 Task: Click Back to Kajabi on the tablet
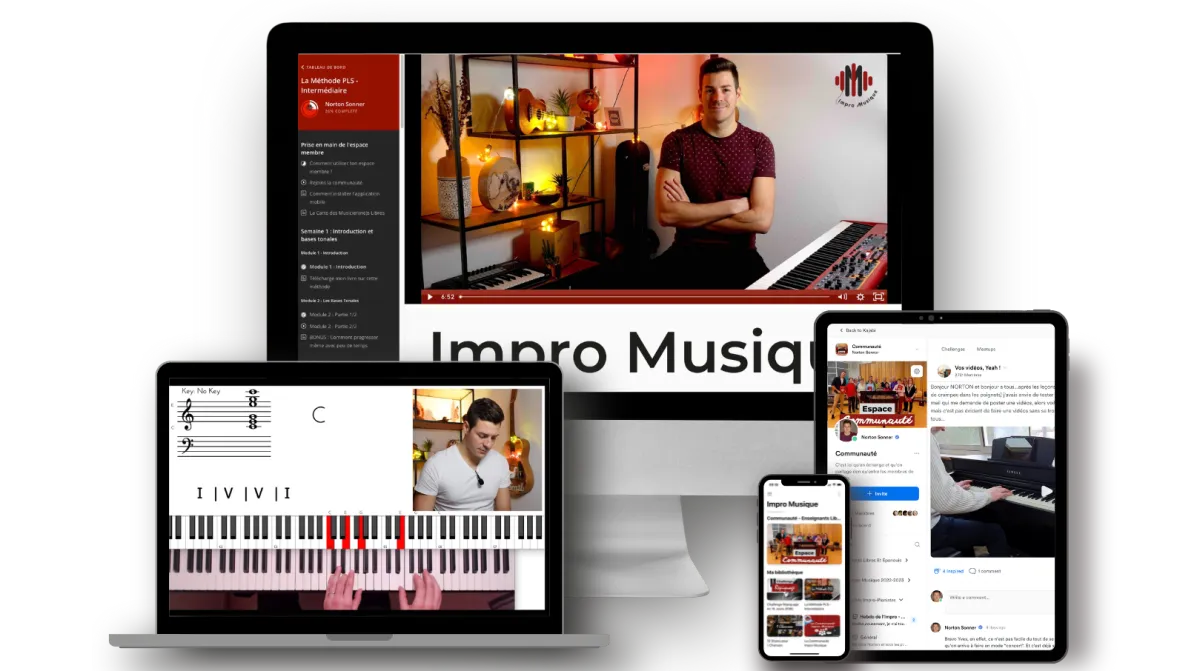[x=858, y=330]
